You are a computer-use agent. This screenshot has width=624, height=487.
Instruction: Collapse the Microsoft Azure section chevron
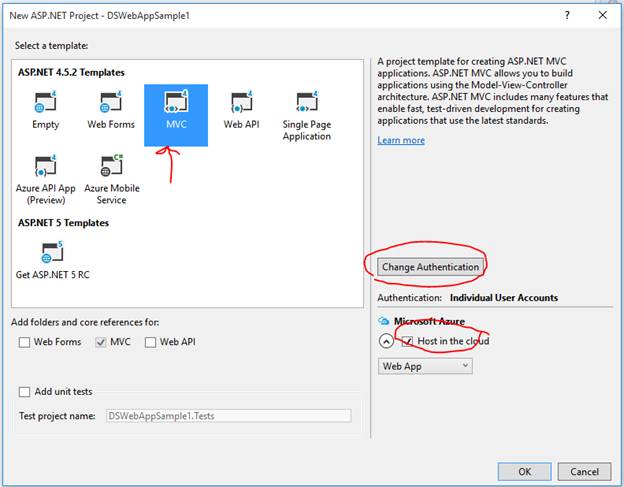click(386, 341)
